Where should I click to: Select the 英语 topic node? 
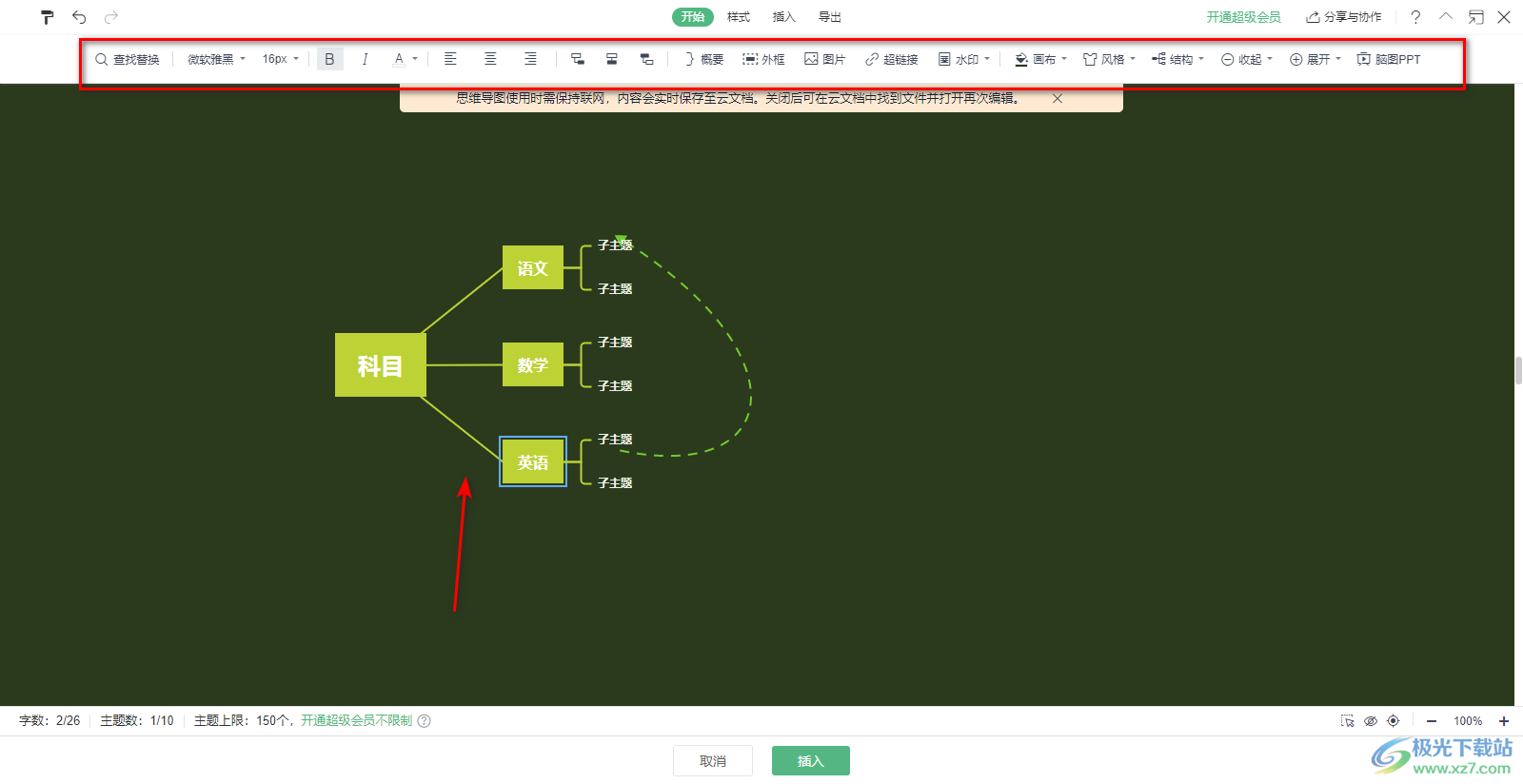(533, 461)
